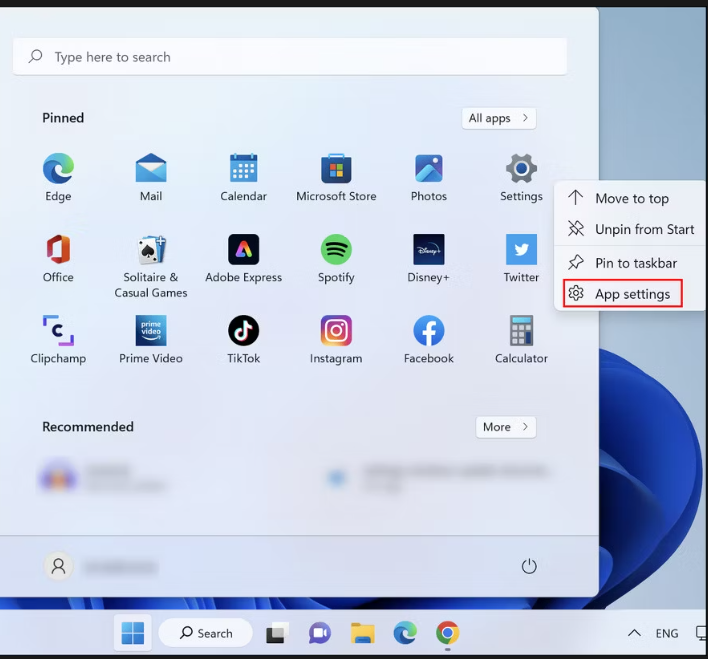
Task: Open the taskbar Search box
Action: (206, 633)
